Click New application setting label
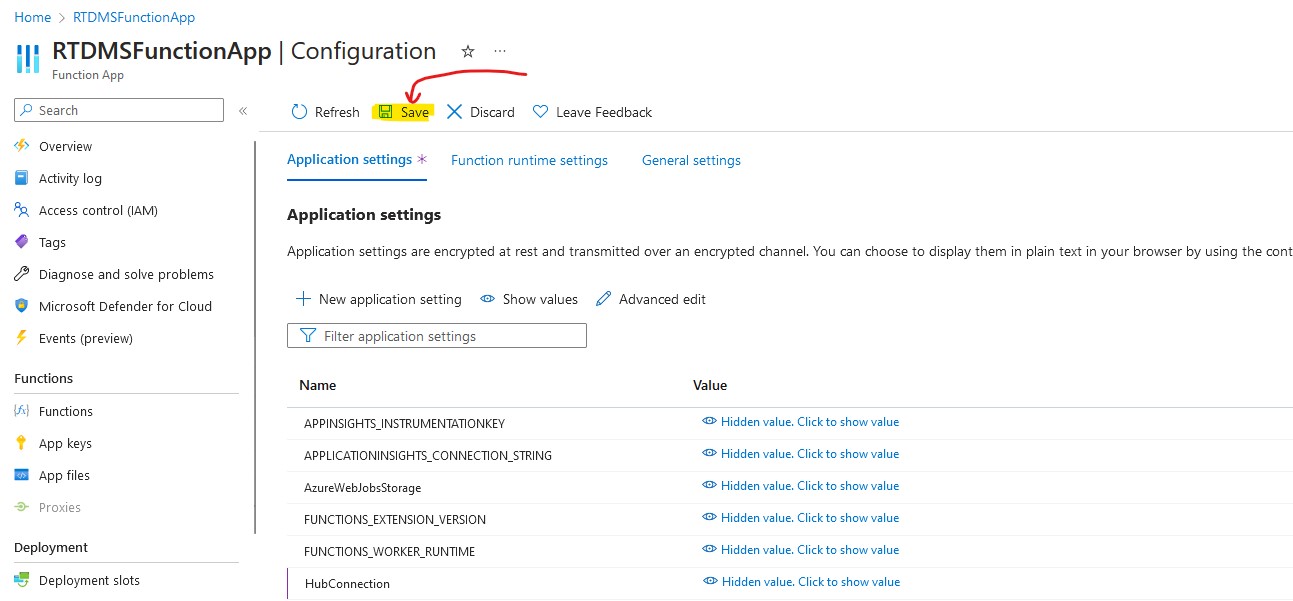The height and width of the screenshot is (601, 1293). [x=390, y=299]
